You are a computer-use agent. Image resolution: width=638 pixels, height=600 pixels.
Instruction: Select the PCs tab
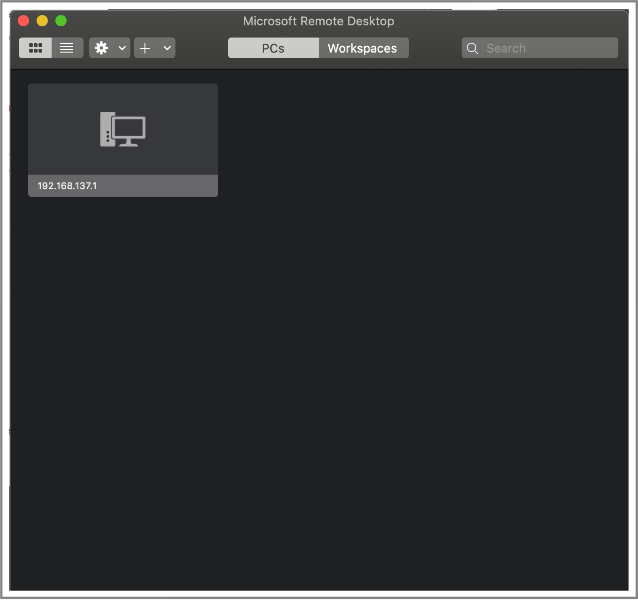[273, 48]
